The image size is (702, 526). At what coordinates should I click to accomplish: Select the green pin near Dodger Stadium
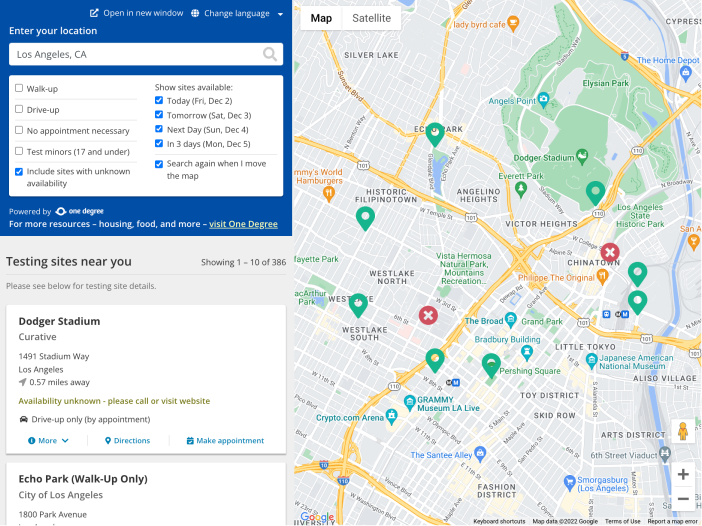[595, 193]
